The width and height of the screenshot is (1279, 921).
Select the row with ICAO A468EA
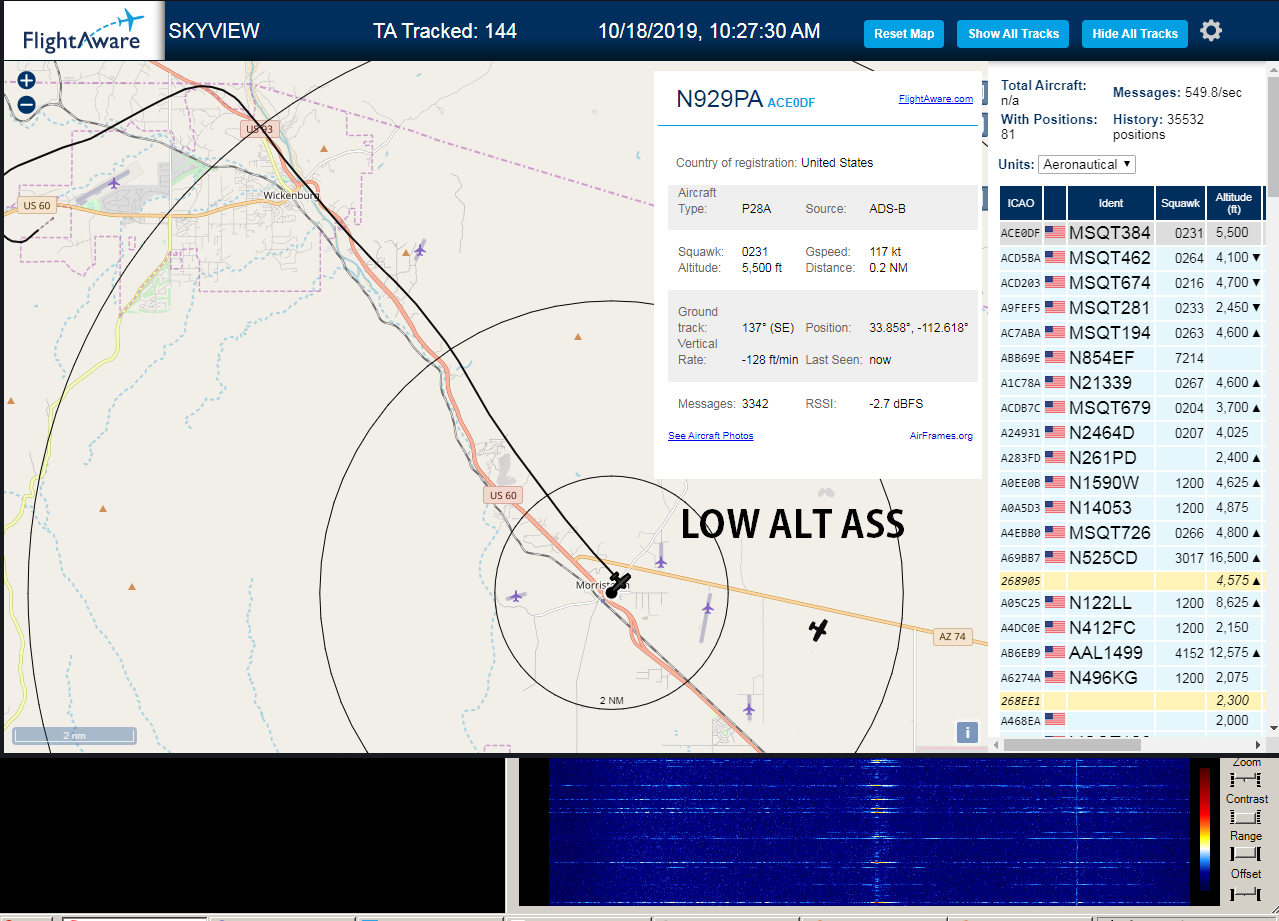[1131, 720]
